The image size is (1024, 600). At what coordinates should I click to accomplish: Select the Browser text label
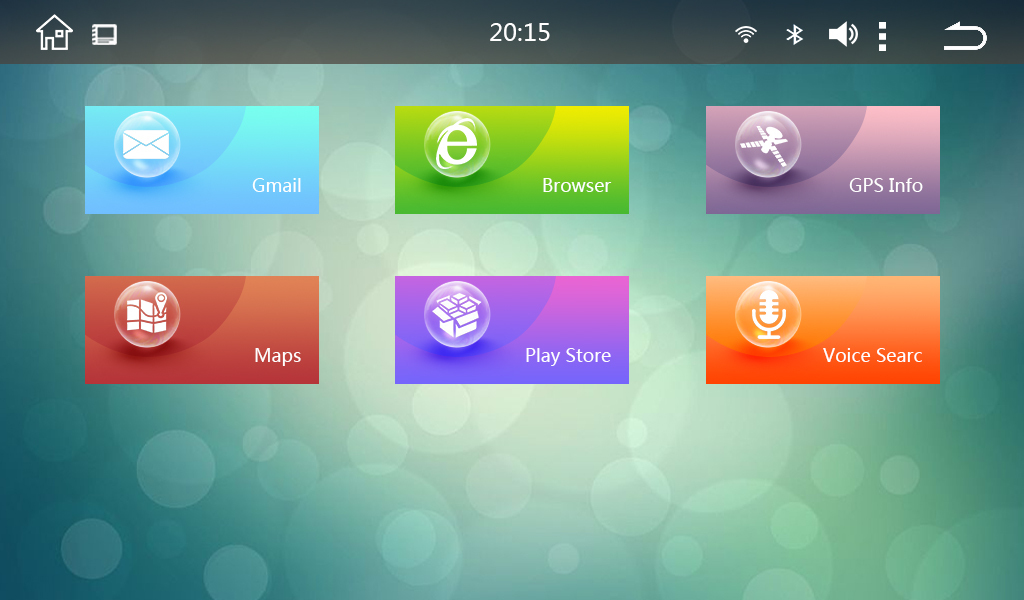(577, 185)
